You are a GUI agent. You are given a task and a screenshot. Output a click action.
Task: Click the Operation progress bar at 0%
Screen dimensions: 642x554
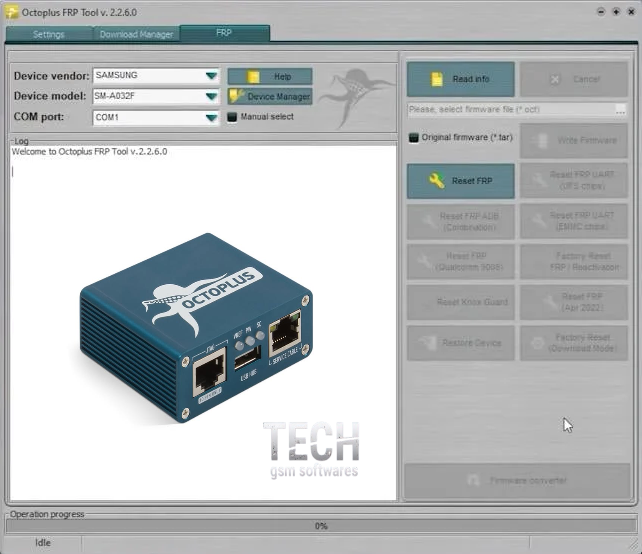tap(321, 526)
